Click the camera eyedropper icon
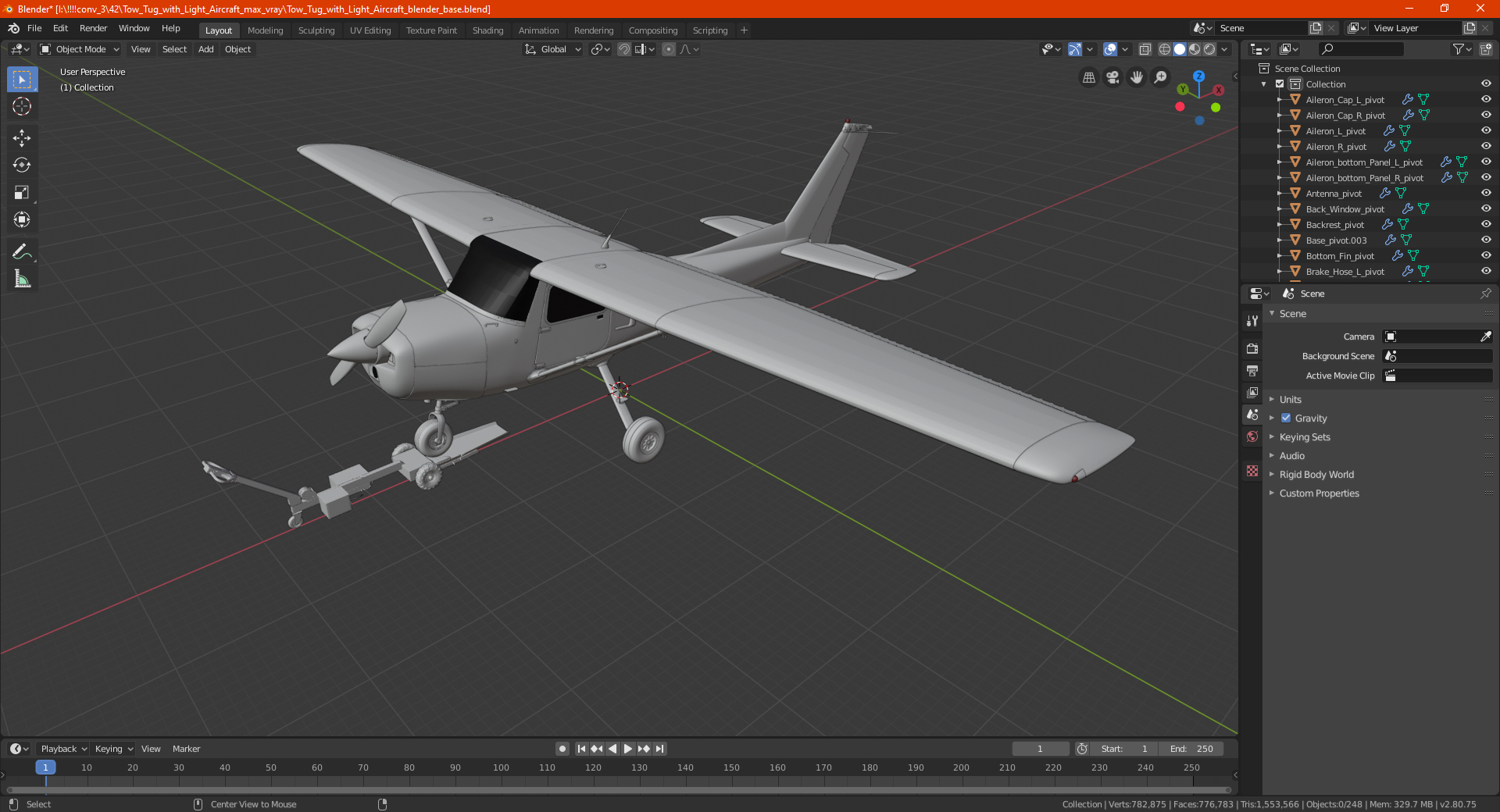1500x812 pixels. [1485, 337]
